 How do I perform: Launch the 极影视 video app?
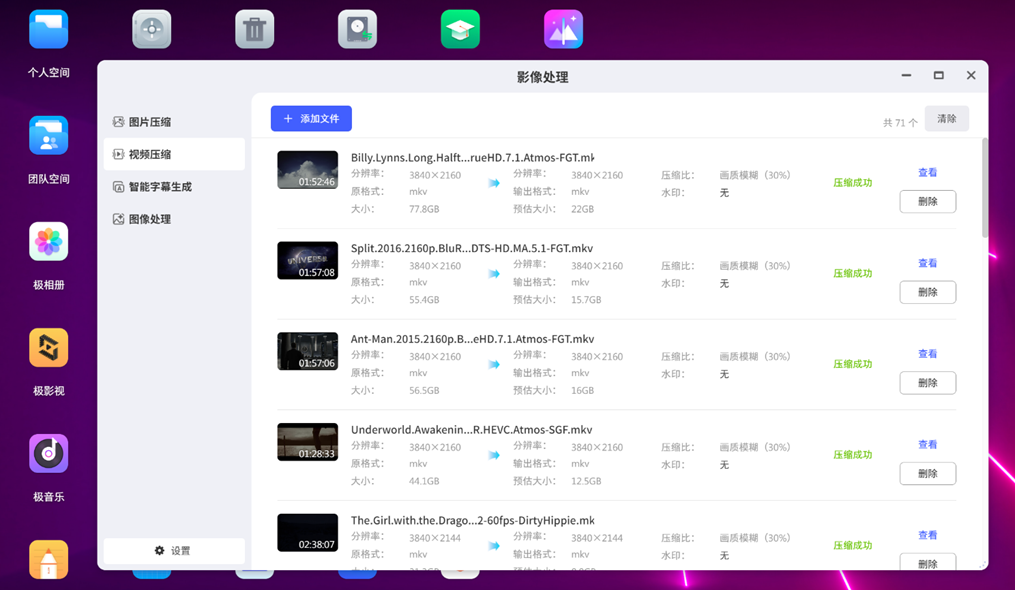(49, 348)
